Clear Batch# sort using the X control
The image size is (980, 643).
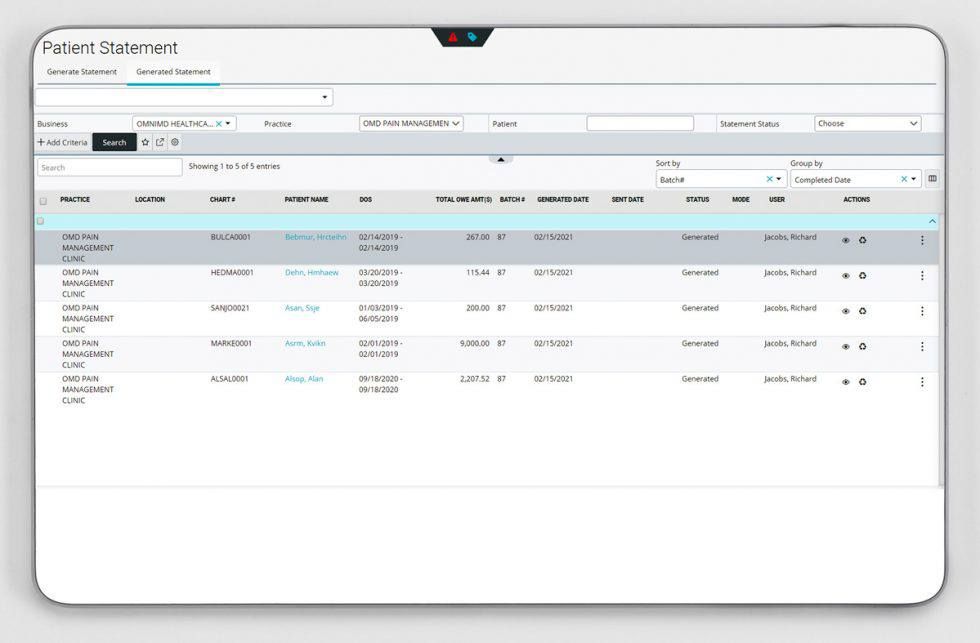[769, 178]
